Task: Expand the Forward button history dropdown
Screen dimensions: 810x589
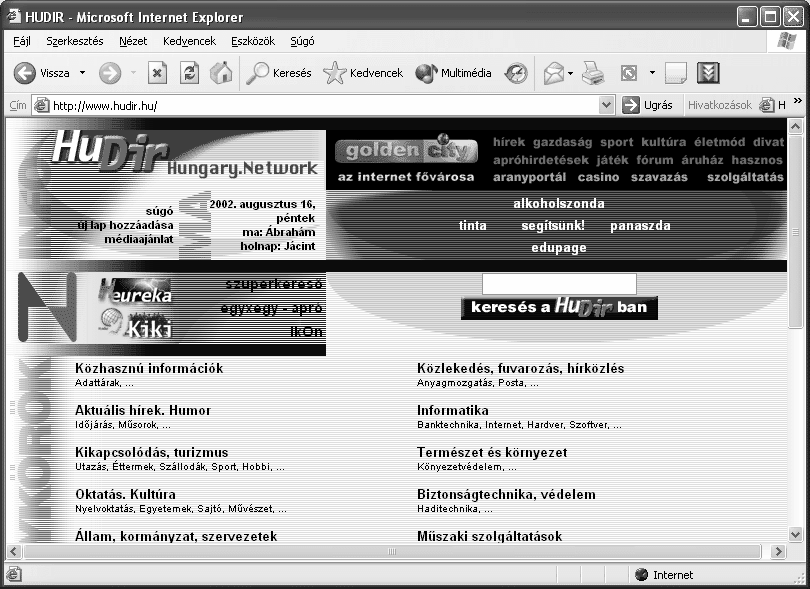Action: (x=133, y=73)
